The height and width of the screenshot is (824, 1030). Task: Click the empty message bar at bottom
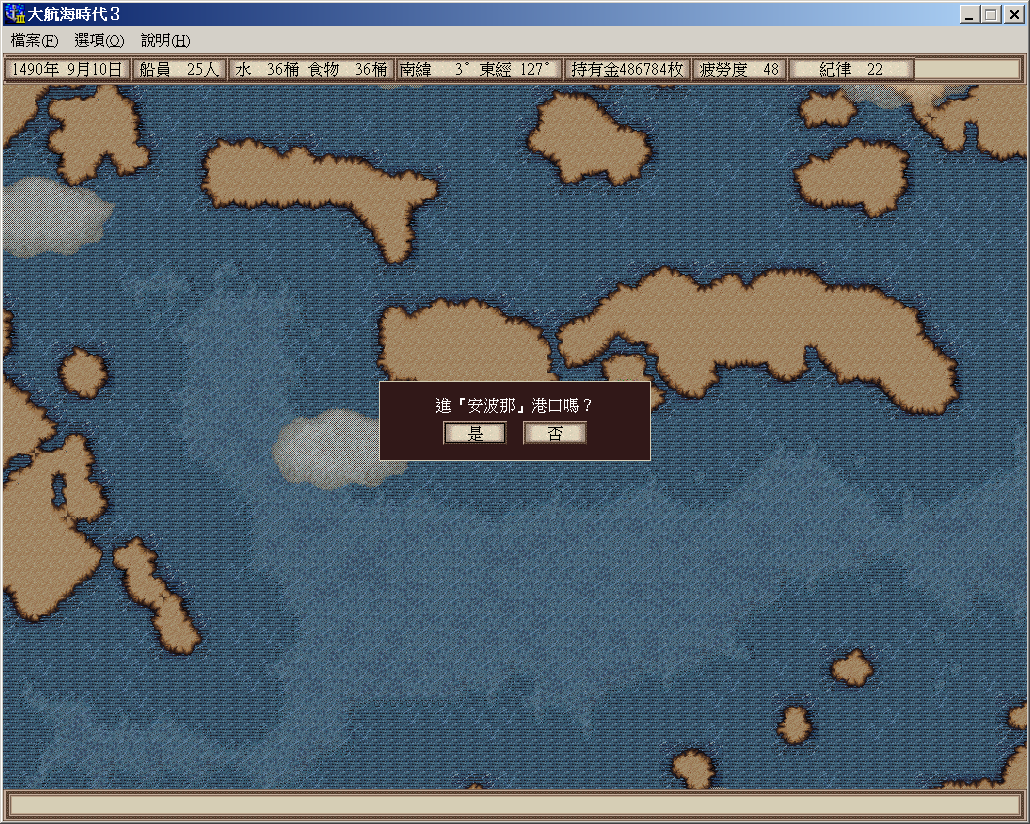click(515, 805)
